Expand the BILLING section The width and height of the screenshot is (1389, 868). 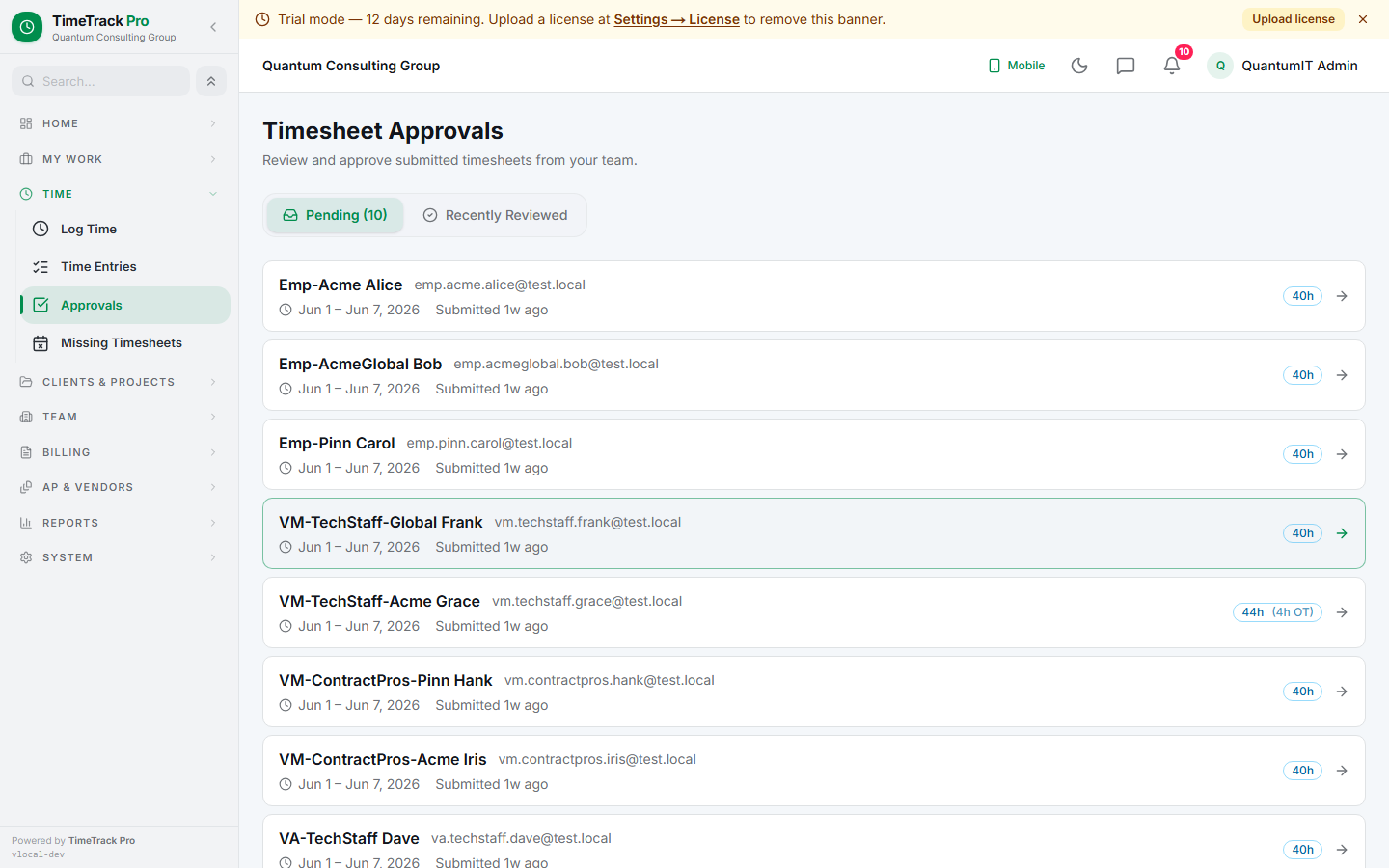[x=120, y=452]
